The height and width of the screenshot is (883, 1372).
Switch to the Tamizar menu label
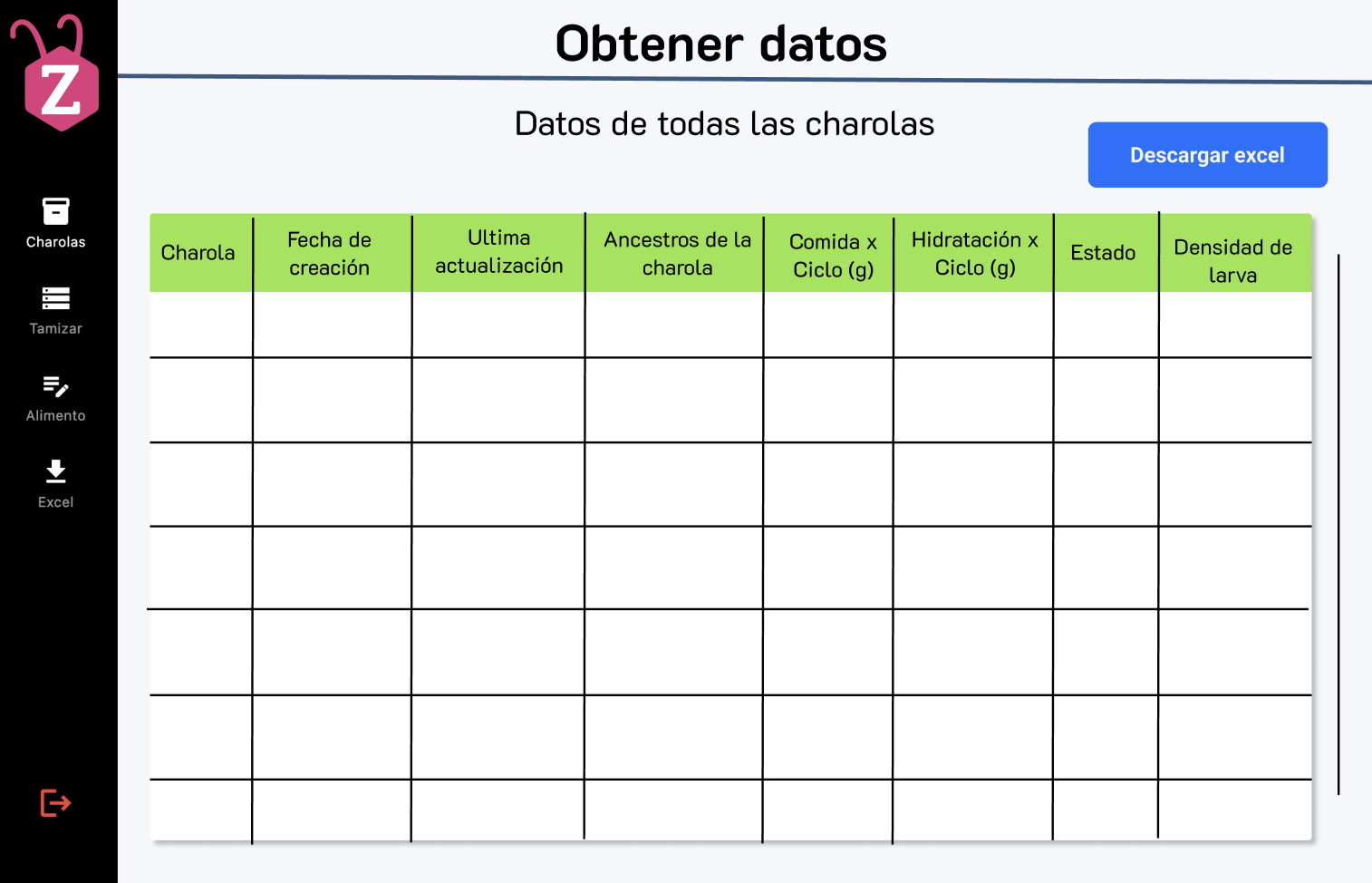(55, 328)
